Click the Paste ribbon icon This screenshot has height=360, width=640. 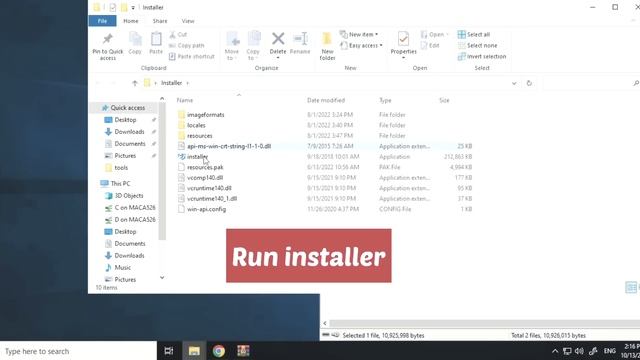pyautogui.click(x=156, y=43)
